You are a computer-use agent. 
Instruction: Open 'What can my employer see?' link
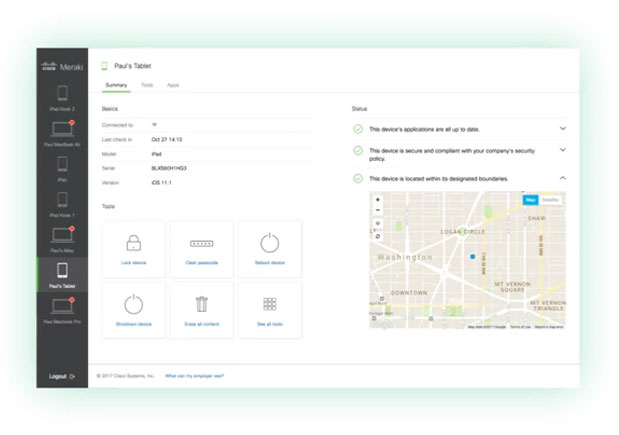coord(194,376)
